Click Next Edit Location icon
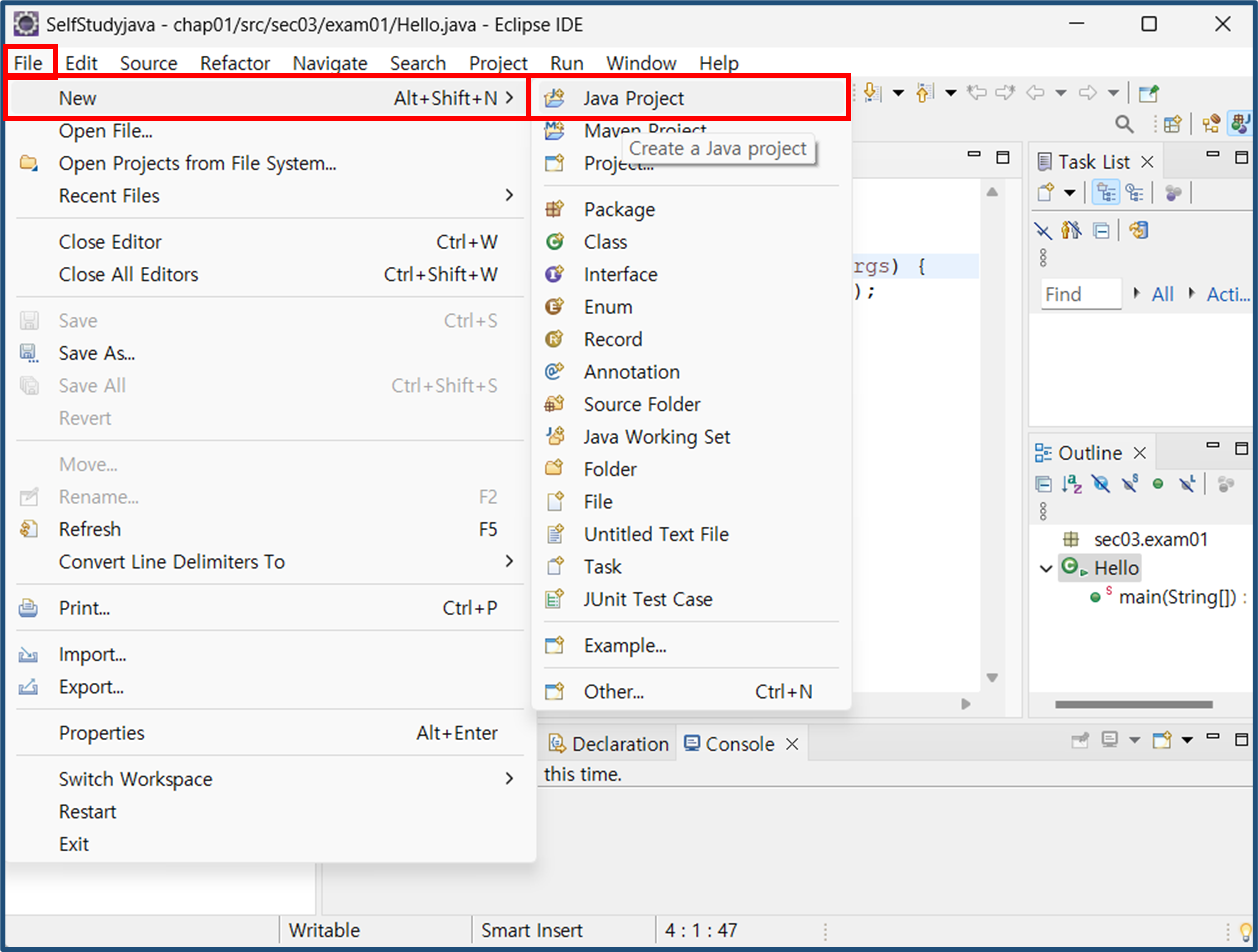Viewport: 1258px width, 952px height. 1005,92
